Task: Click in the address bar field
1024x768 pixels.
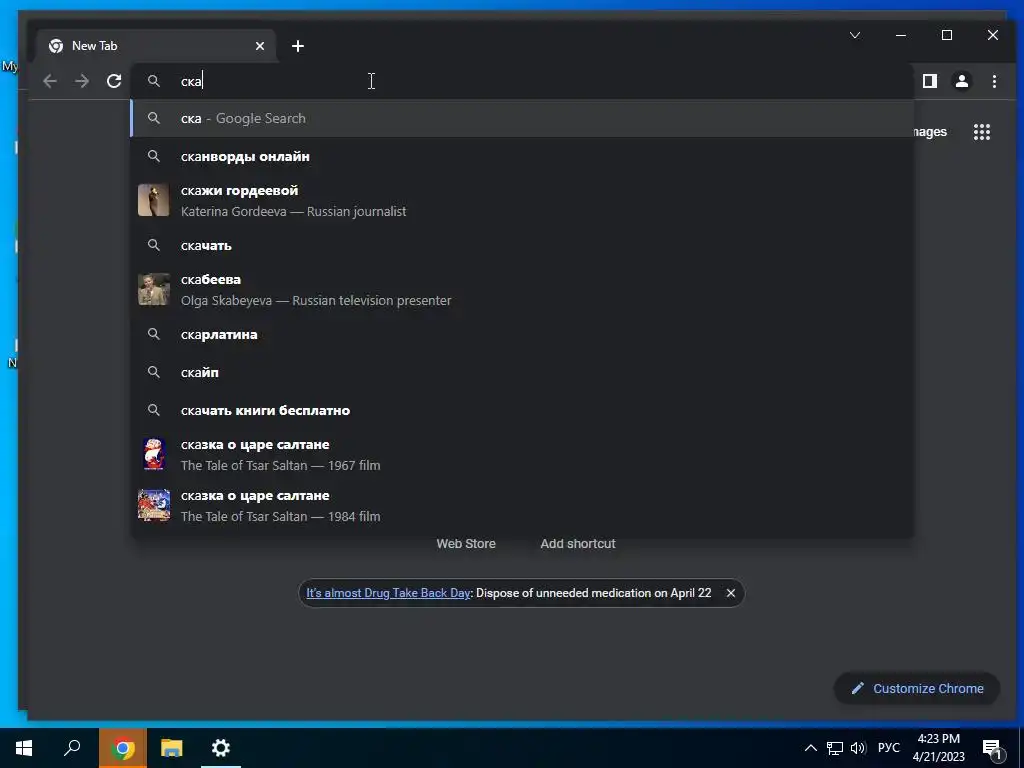Action: coord(522,81)
